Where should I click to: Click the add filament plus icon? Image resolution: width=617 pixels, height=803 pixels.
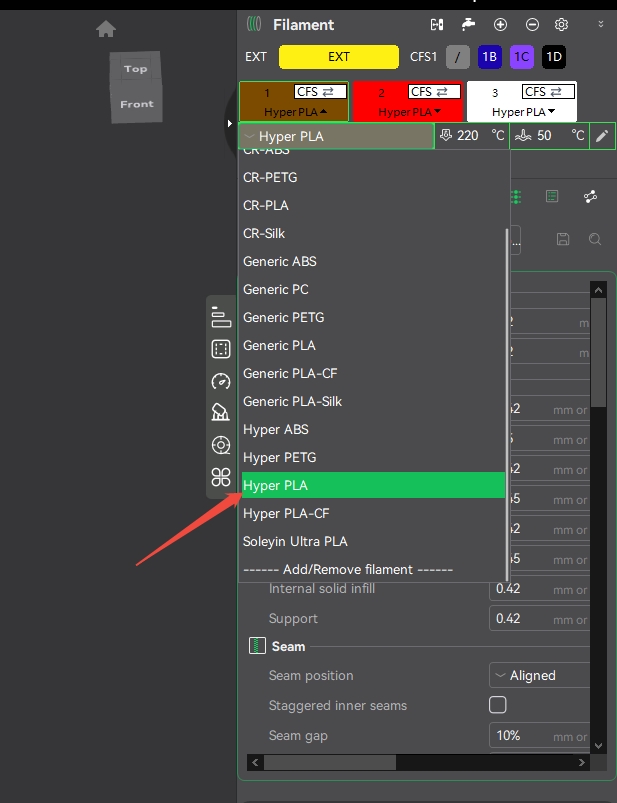(x=500, y=25)
